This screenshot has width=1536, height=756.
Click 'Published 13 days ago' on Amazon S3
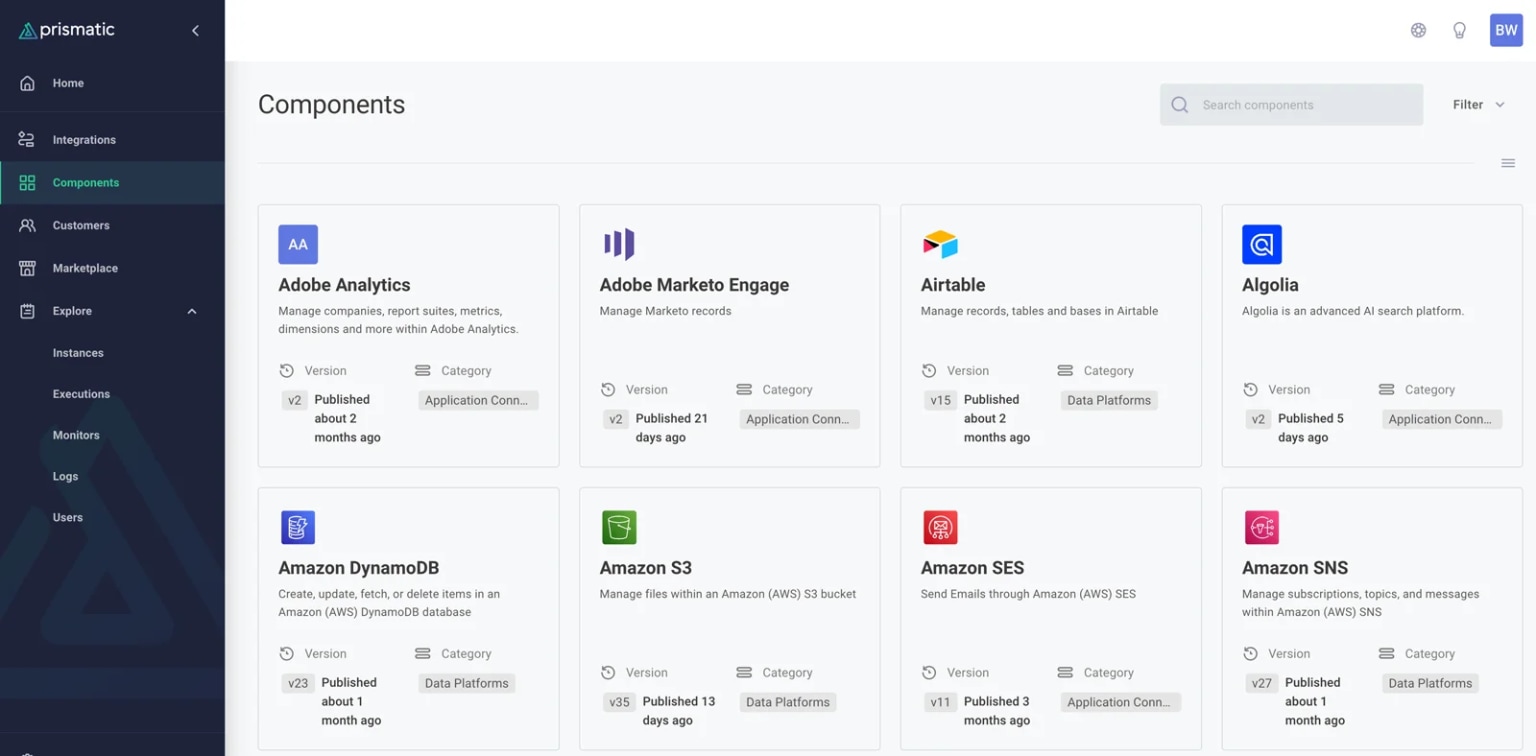point(679,711)
